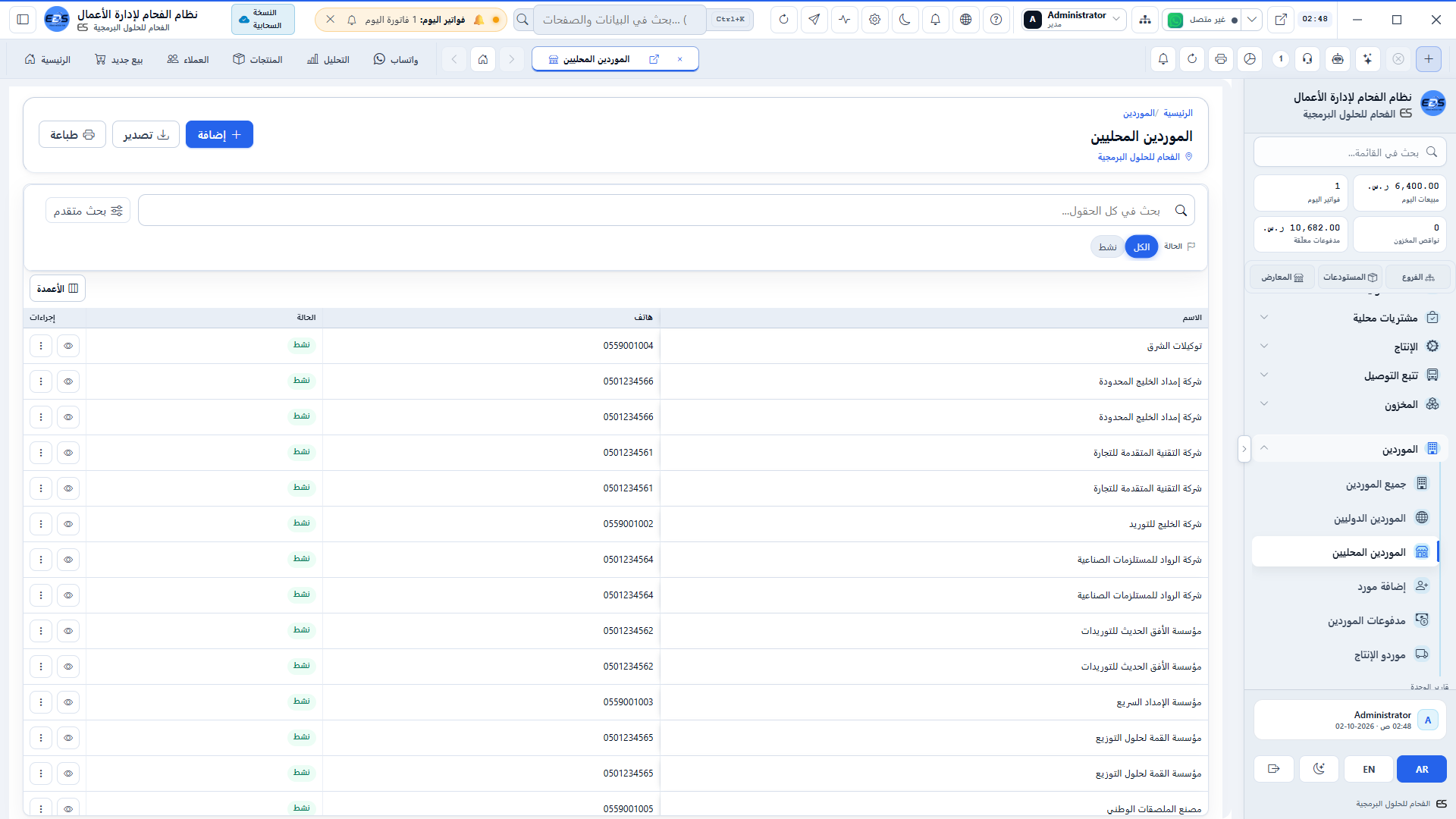The height and width of the screenshot is (819, 1456).
Task: Click the logout icon in sidebar footer
Action: [x=1274, y=769]
